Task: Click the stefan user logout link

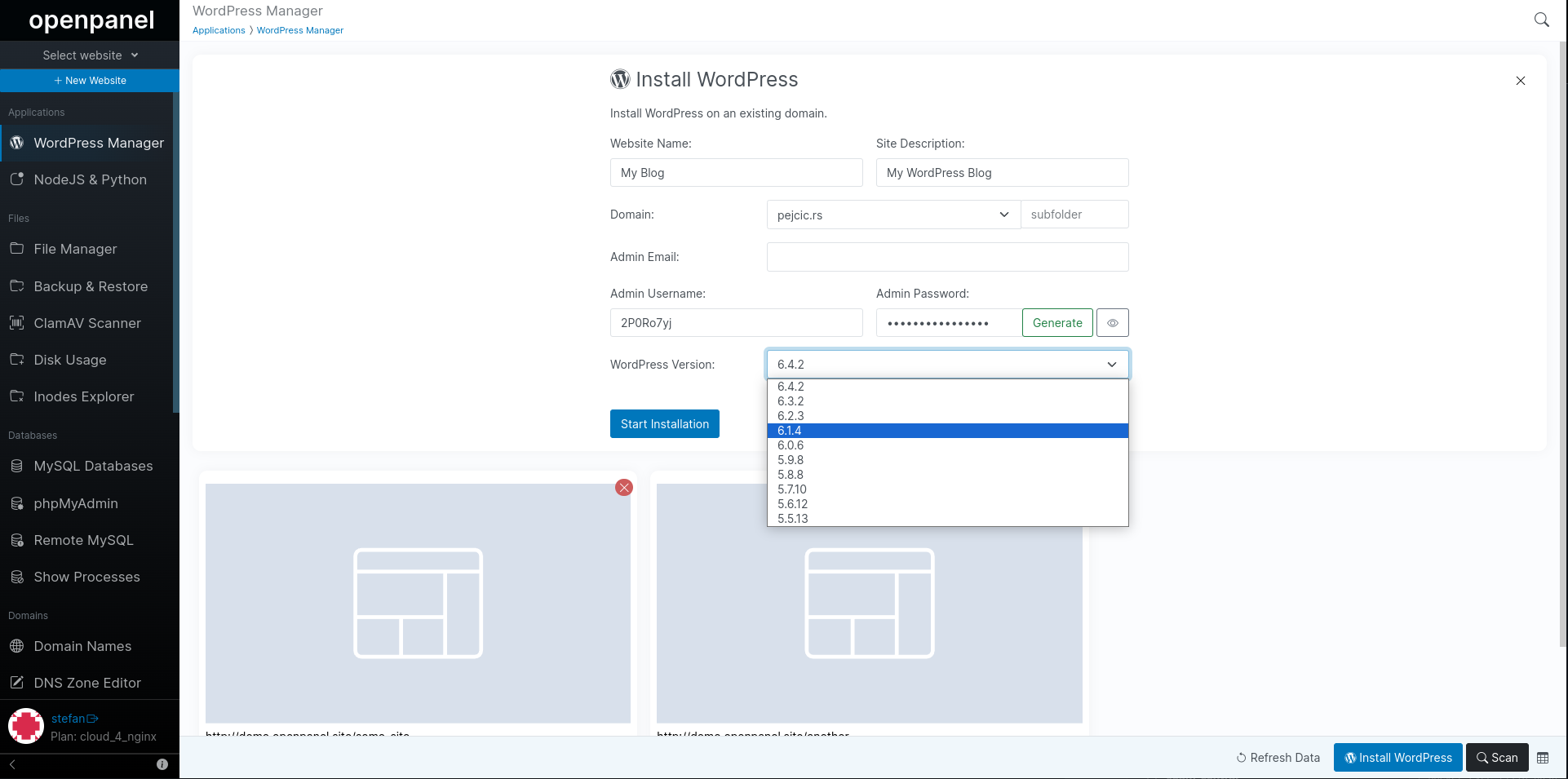Action: [74, 719]
